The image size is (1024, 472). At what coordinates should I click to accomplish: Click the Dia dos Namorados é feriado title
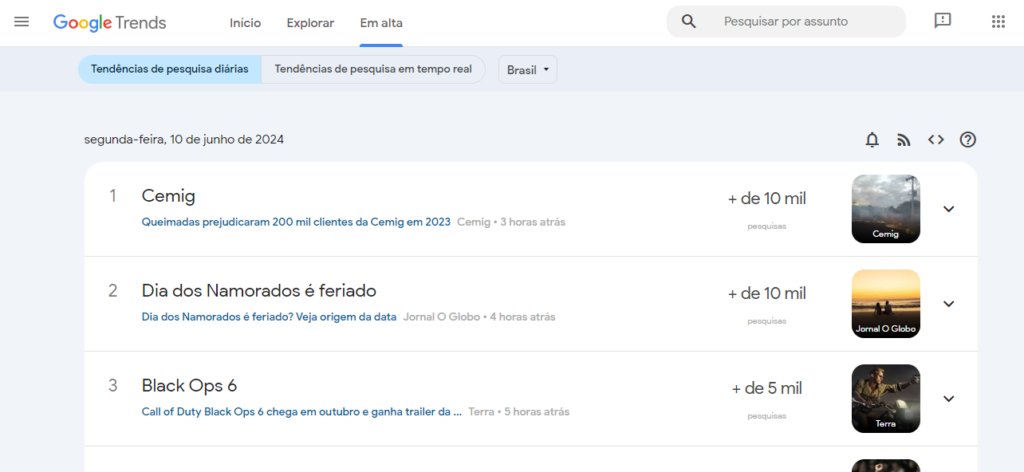pyautogui.click(x=259, y=291)
